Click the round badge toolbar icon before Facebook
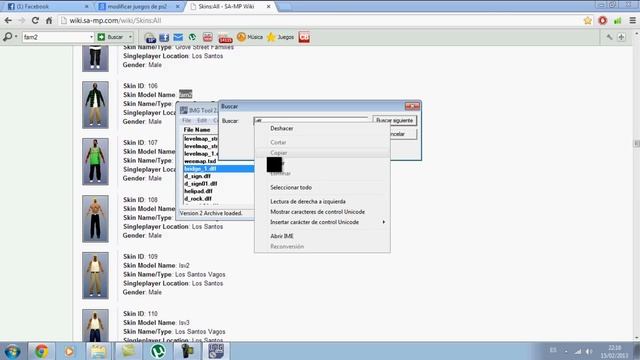The width and height of the screenshot is (640, 360). [150, 38]
